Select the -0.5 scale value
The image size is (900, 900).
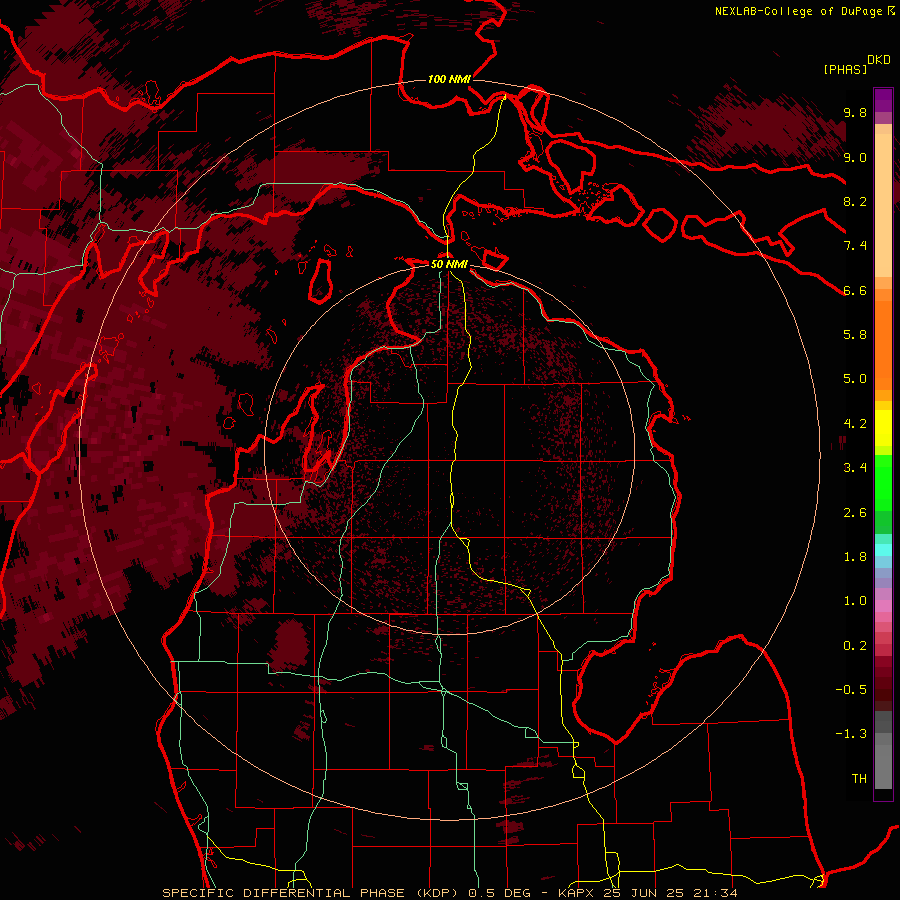(x=851, y=690)
